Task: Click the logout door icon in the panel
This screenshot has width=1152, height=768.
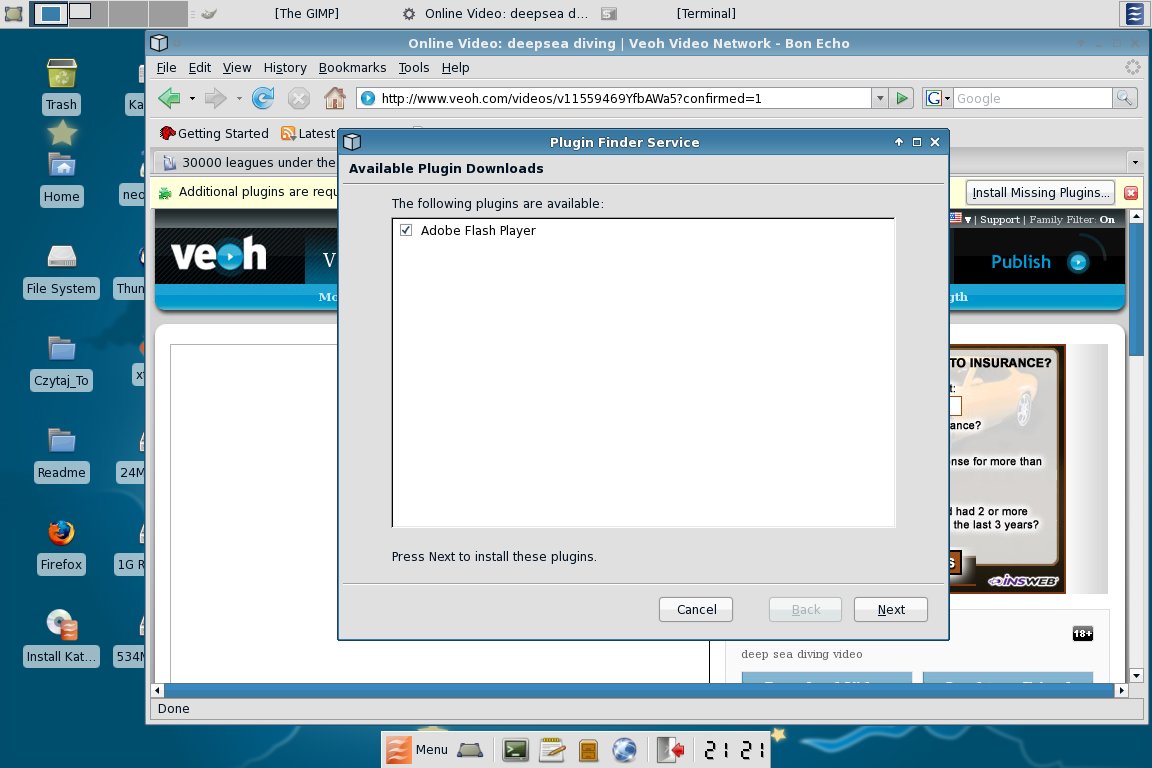Action: 670,750
